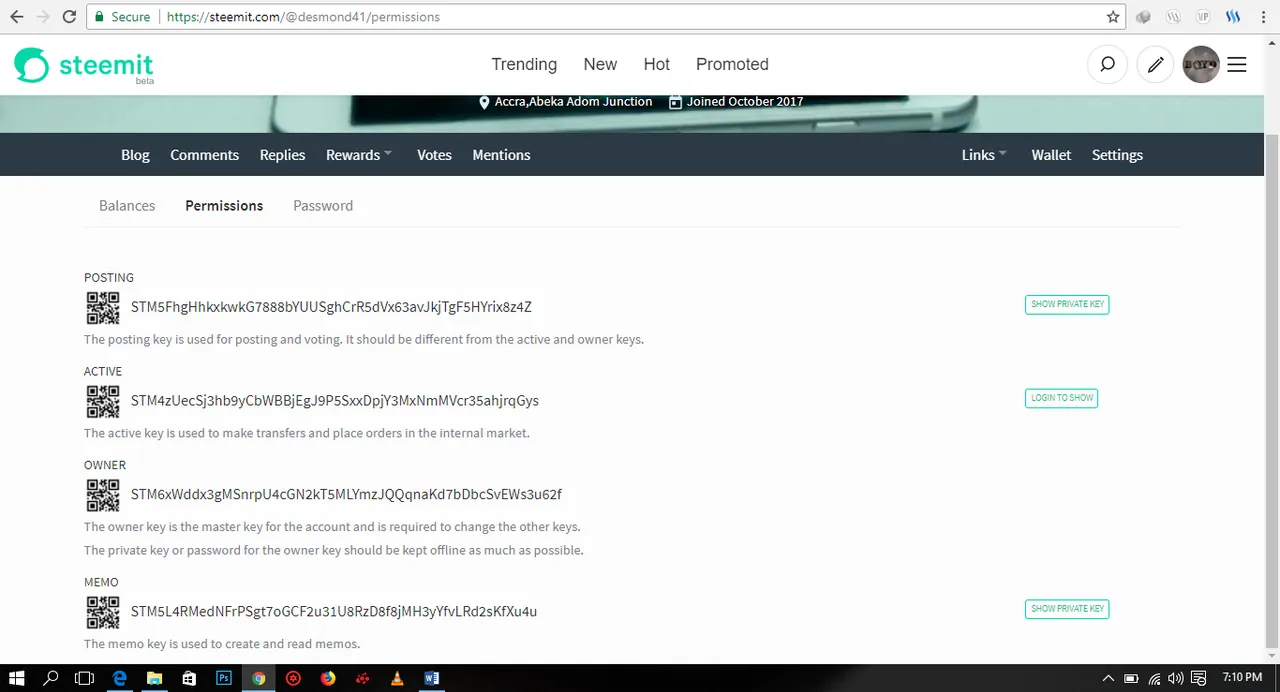Open Microsoft Word from the taskbar

[432, 678]
